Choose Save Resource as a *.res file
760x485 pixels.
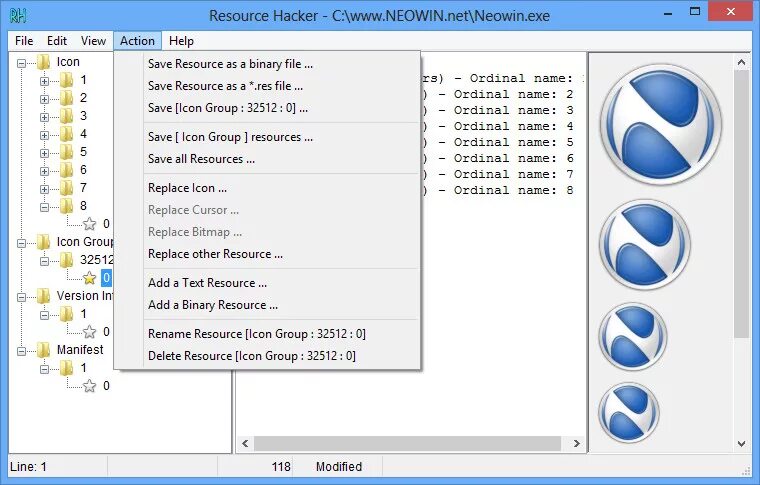coord(268,86)
